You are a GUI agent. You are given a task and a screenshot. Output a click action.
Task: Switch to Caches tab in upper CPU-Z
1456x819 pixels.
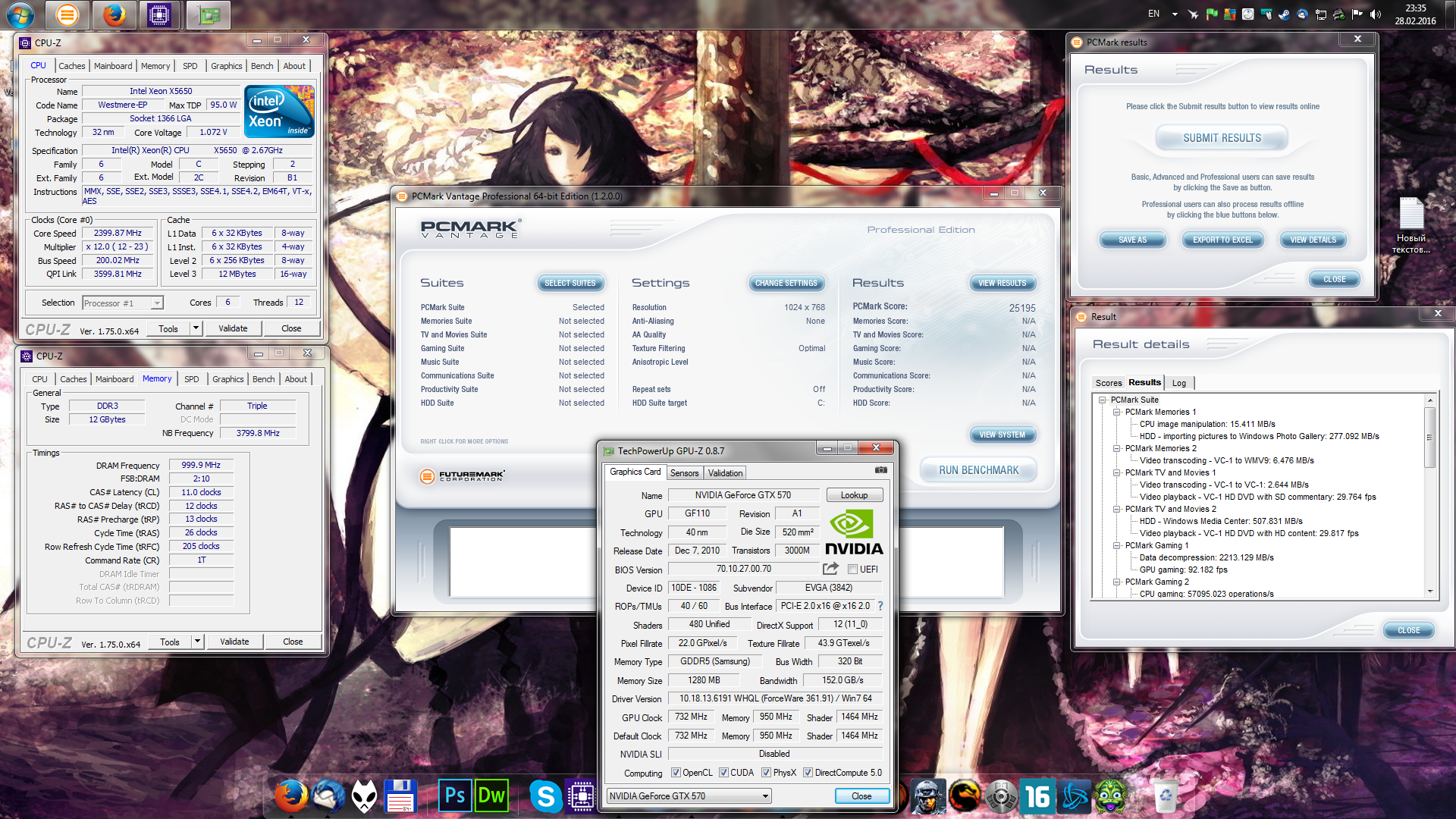pos(72,66)
